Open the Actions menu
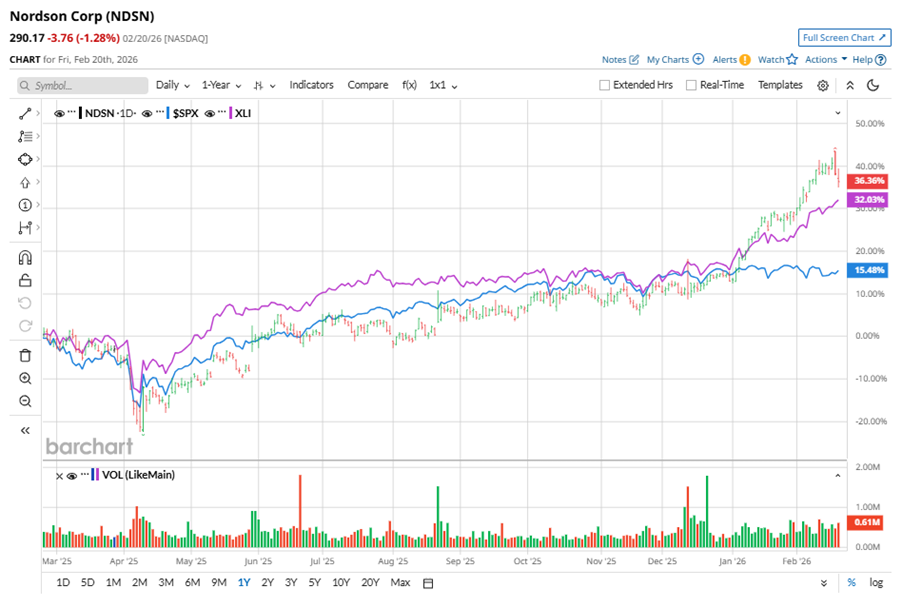The height and width of the screenshot is (608, 902). pyautogui.click(x=820, y=59)
